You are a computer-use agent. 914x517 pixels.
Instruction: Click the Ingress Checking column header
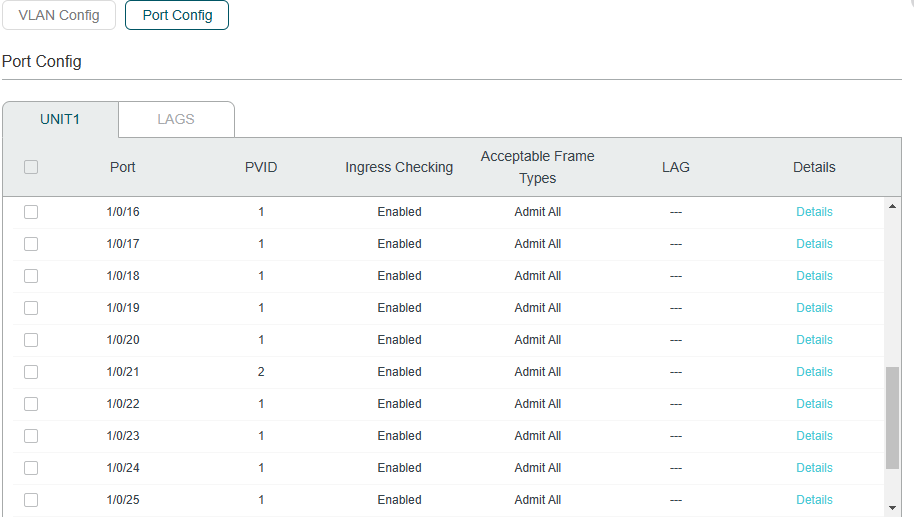click(399, 167)
